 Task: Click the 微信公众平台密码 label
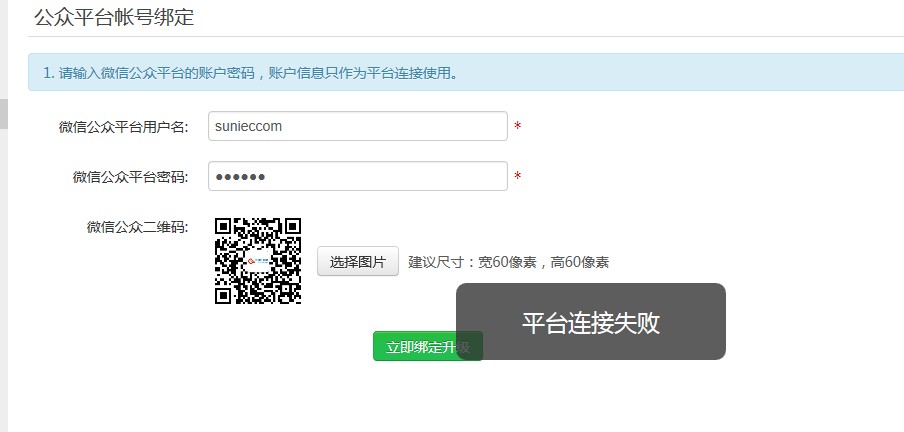click(130, 177)
